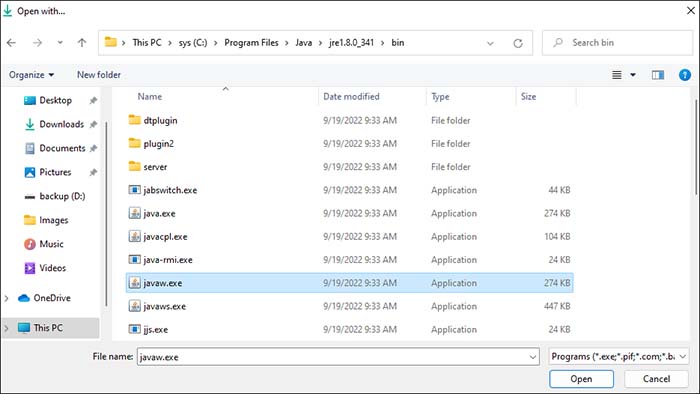The height and width of the screenshot is (394, 700).
Task: Go up one folder level
Action: click(82, 43)
